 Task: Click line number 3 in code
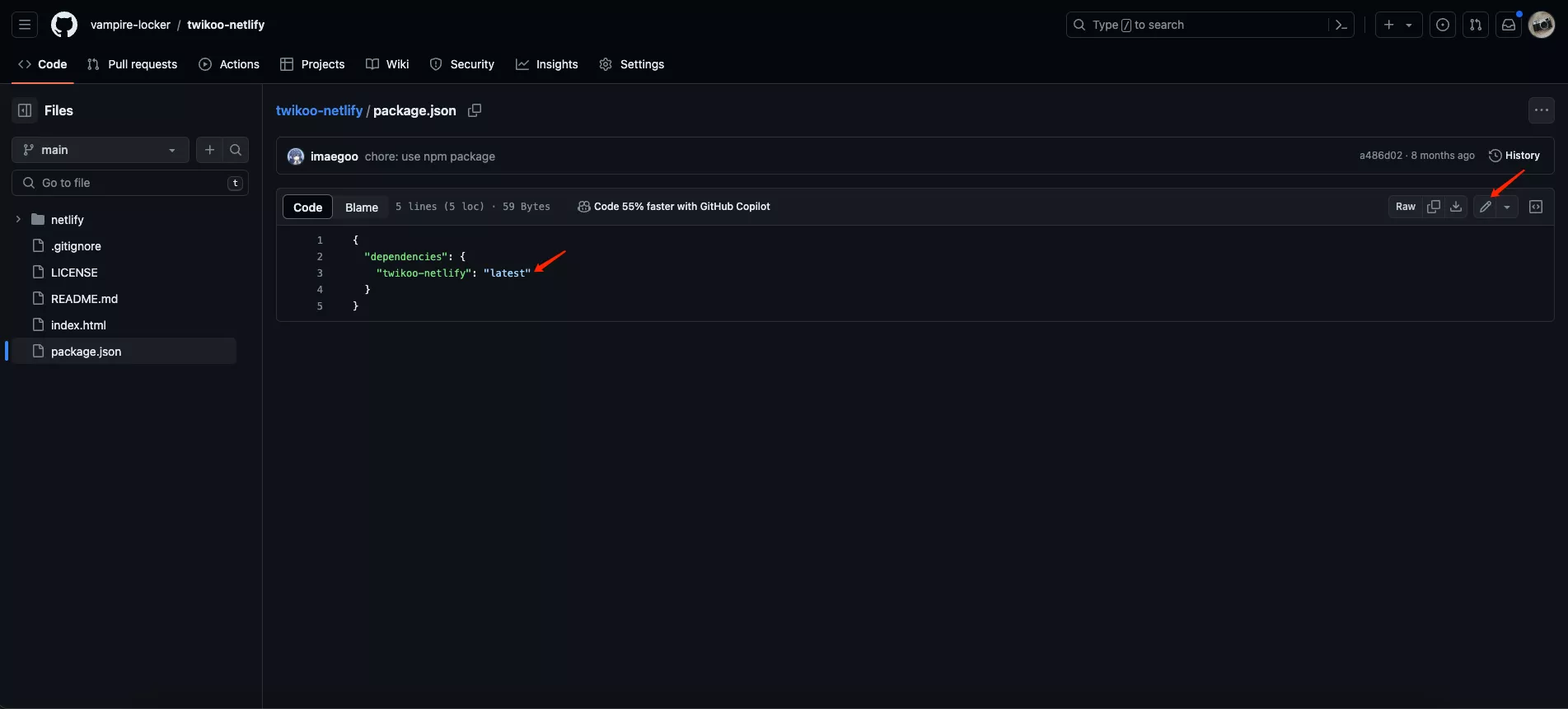click(x=320, y=273)
